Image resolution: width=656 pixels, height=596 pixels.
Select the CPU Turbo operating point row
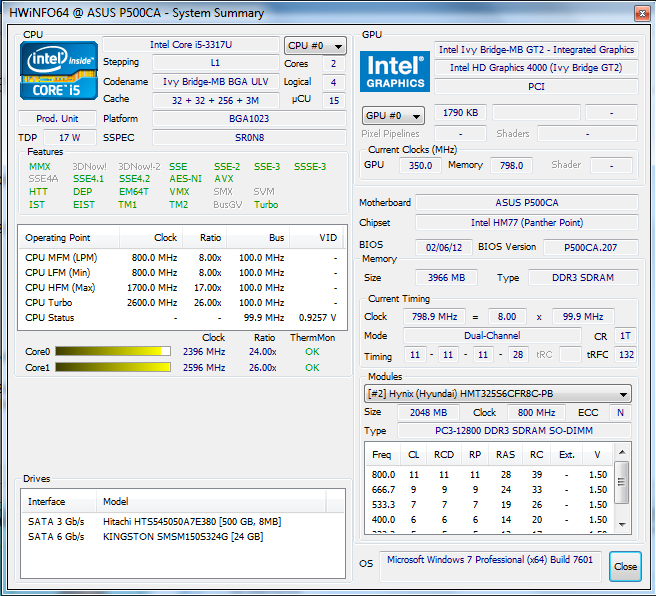[x=181, y=302]
